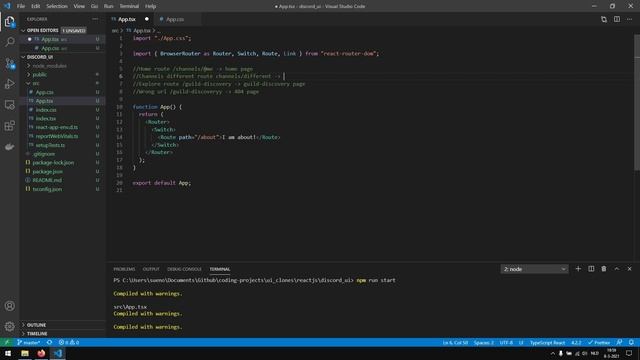Open the View menu
Screen dimensions: 640x360
(x=79, y=6)
